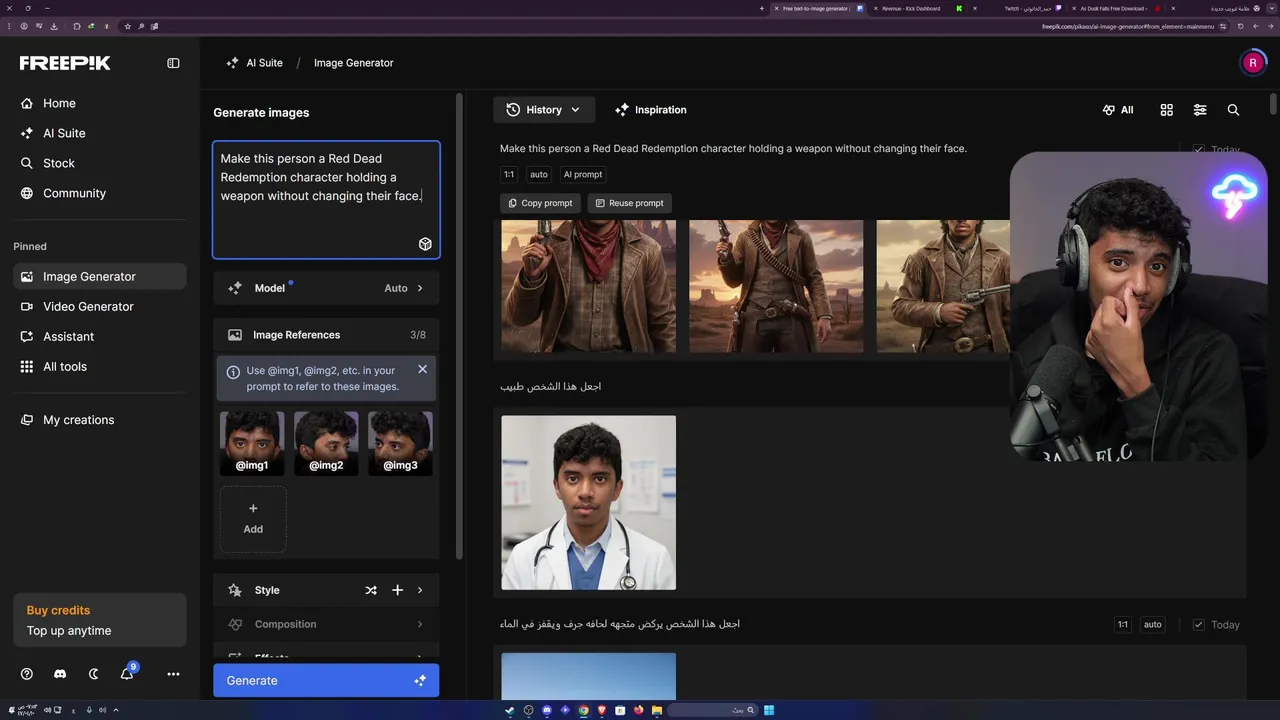
Task: Toggle Today checkbox on cliff prompt row
Action: (x=1198, y=625)
